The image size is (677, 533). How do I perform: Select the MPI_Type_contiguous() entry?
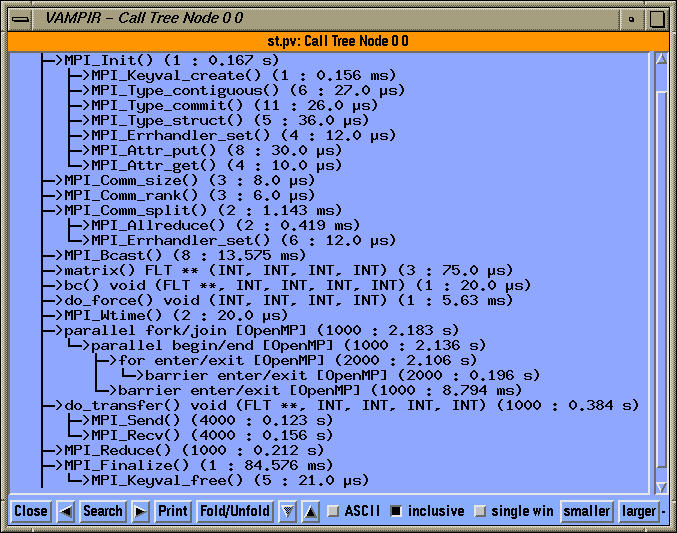[248, 90]
